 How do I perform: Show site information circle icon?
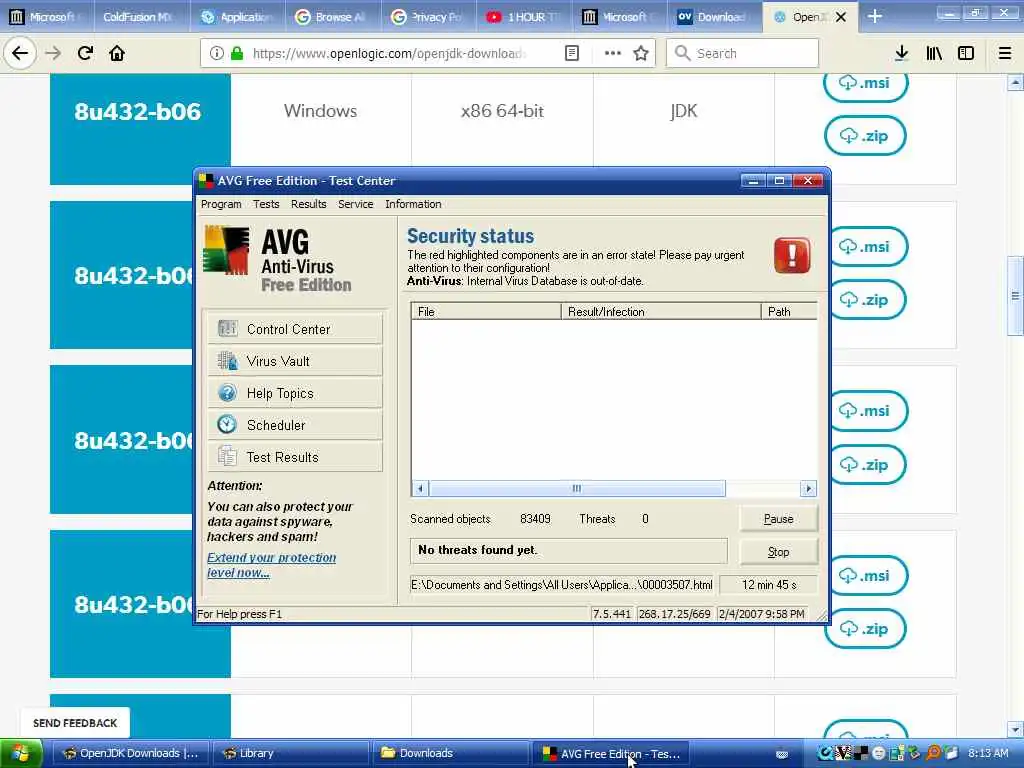click(x=216, y=53)
